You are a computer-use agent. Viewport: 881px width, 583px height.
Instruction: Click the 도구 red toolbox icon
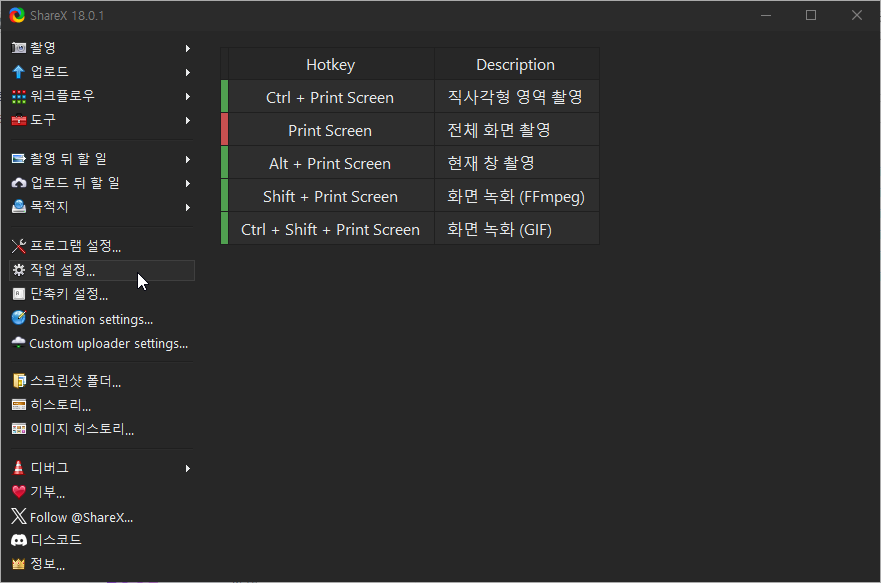pyautogui.click(x=19, y=120)
